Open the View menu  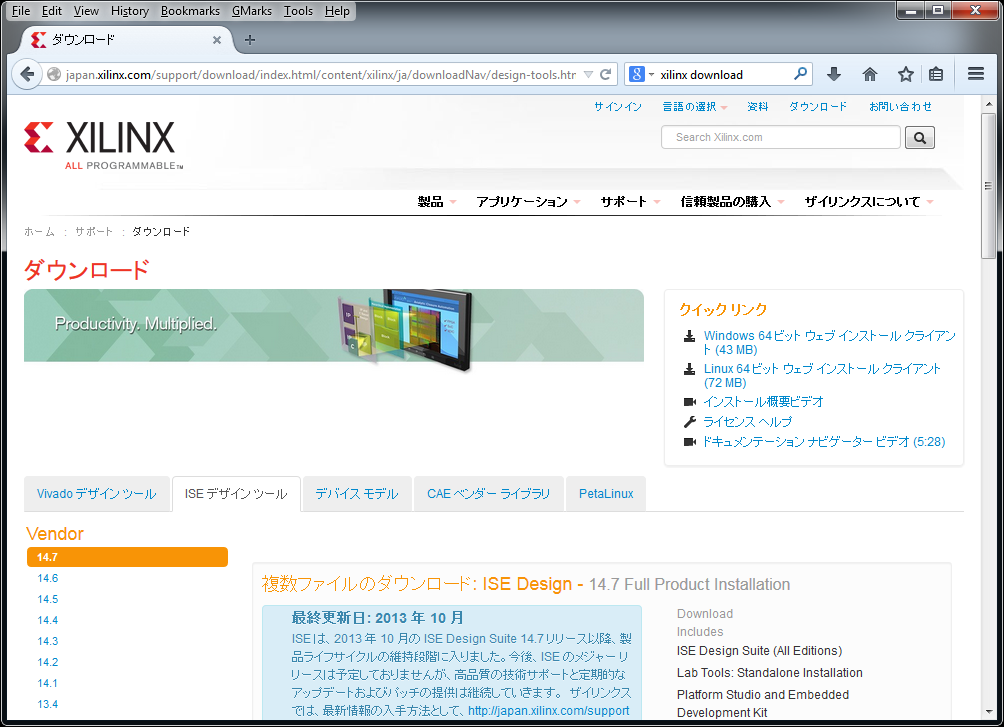coord(86,11)
